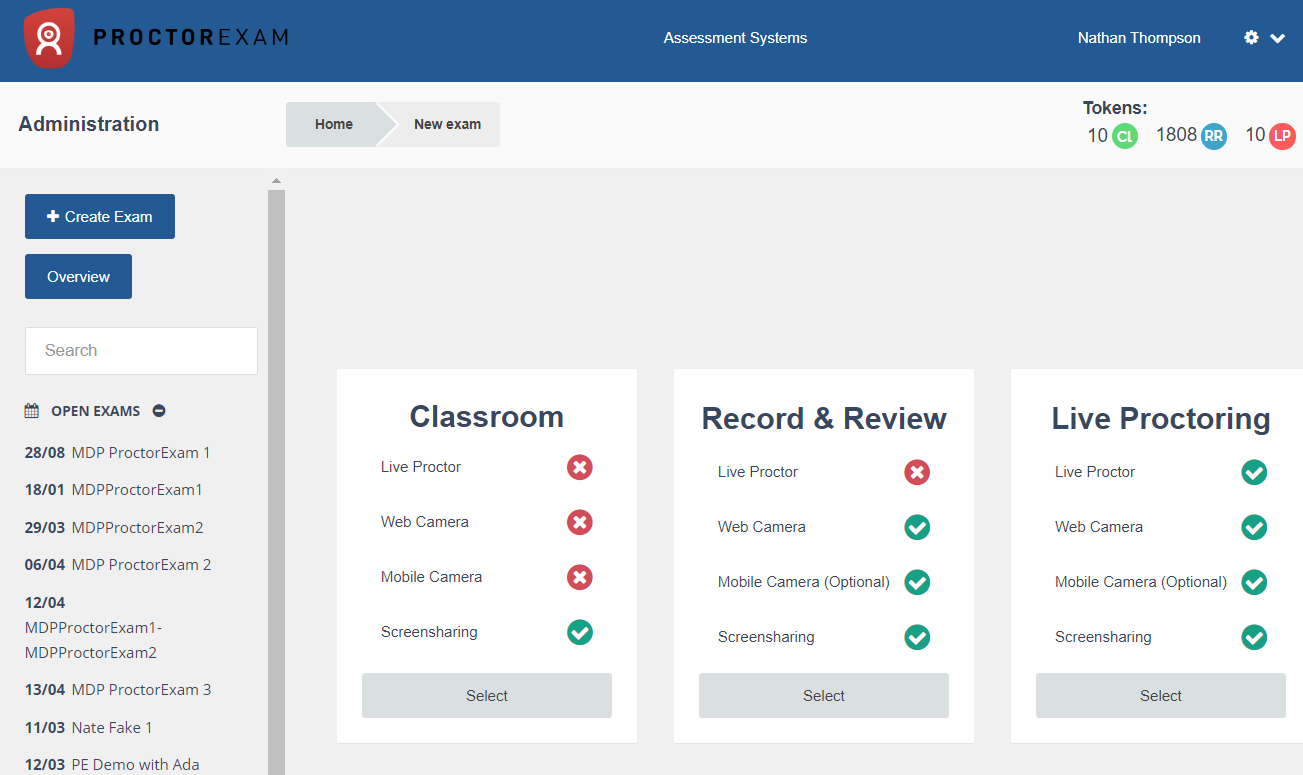The width and height of the screenshot is (1303, 775).
Task: Click Assessment Systems in the header
Action: [x=735, y=38]
